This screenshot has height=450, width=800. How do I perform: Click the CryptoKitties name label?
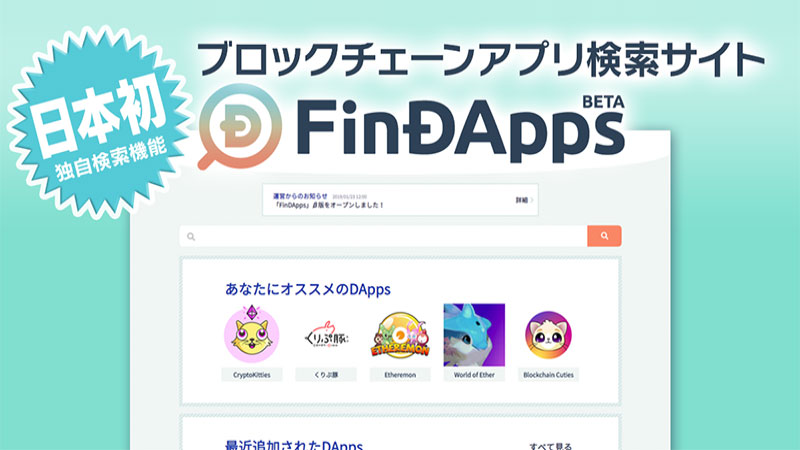[x=252, y=374]
